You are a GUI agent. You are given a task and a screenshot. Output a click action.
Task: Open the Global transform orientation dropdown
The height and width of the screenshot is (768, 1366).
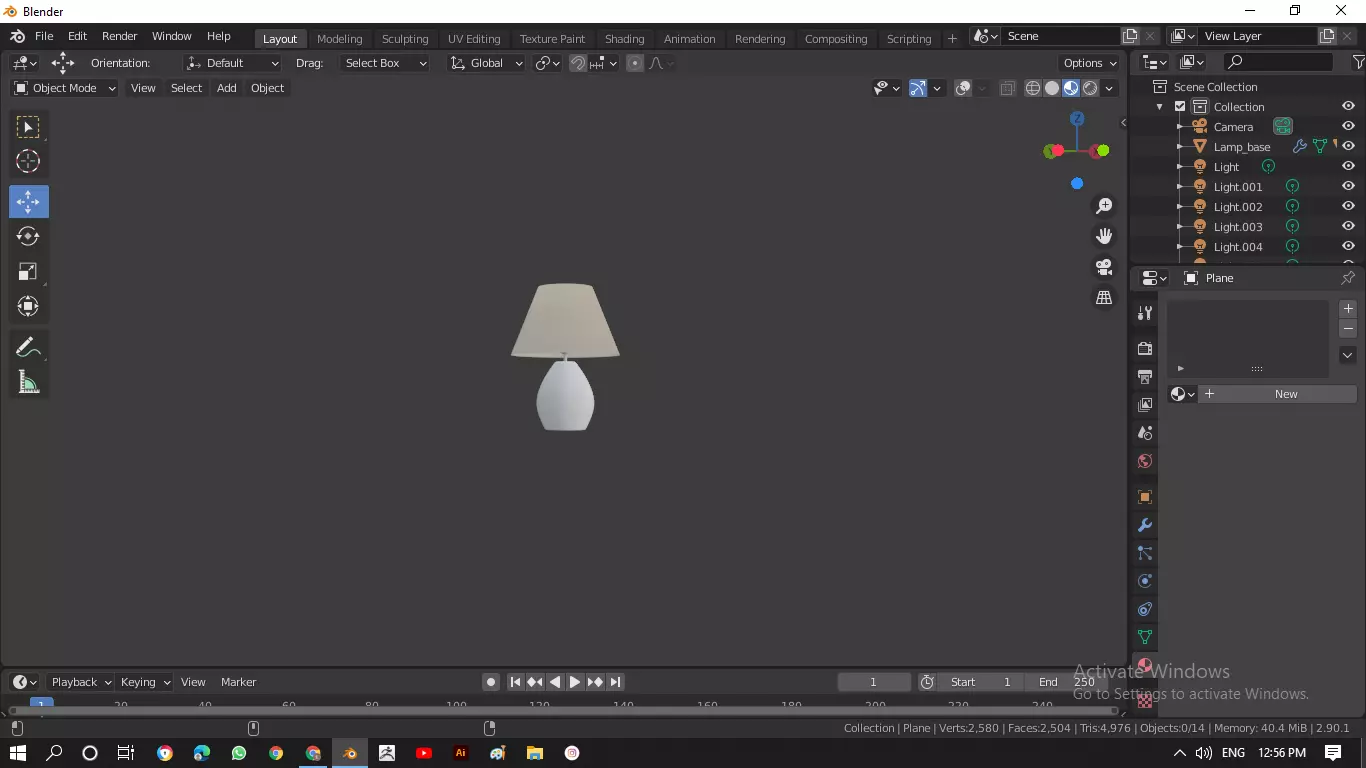click(x=486, y=63)
